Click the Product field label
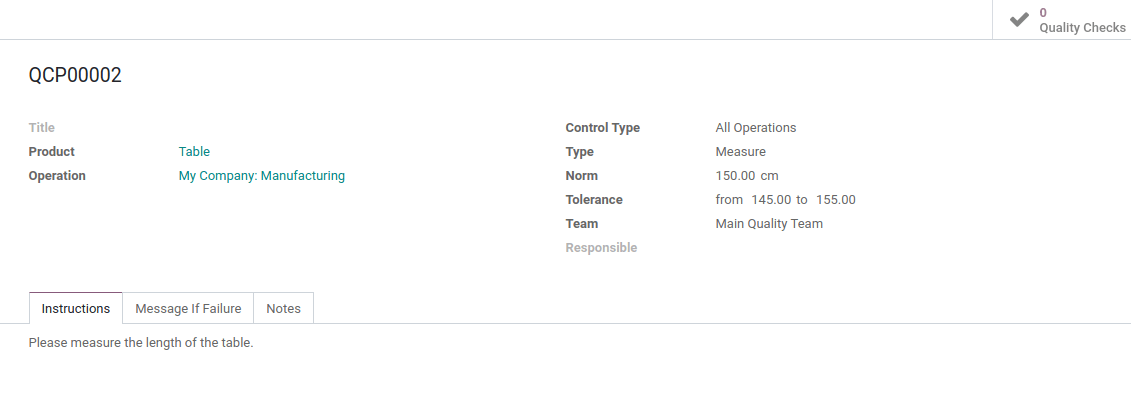This screenshot has height=401, width=1131. (52, 151)
